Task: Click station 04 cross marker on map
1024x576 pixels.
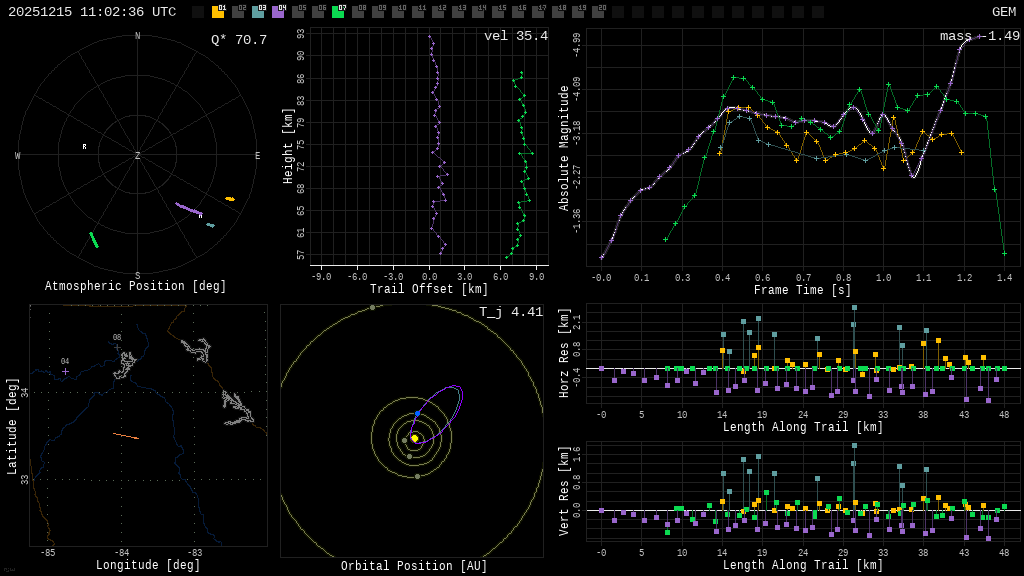Action: [65, 371]
